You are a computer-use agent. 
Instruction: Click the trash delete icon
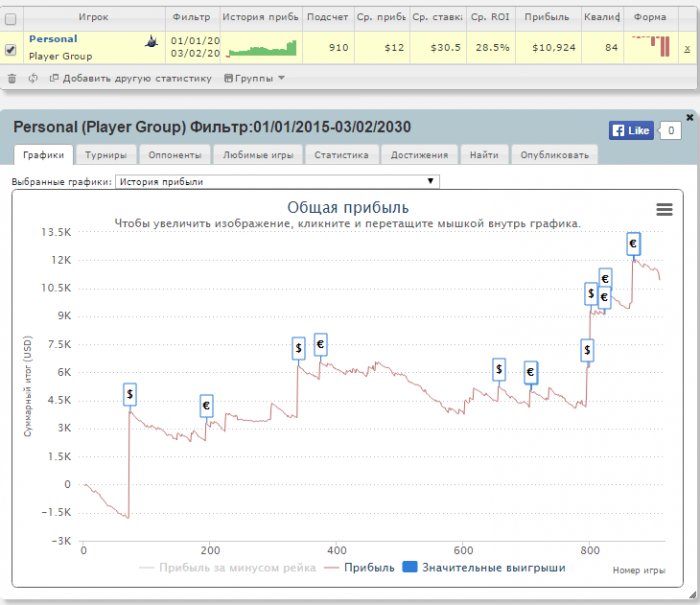pyautogui.click(x=12, y=79)
